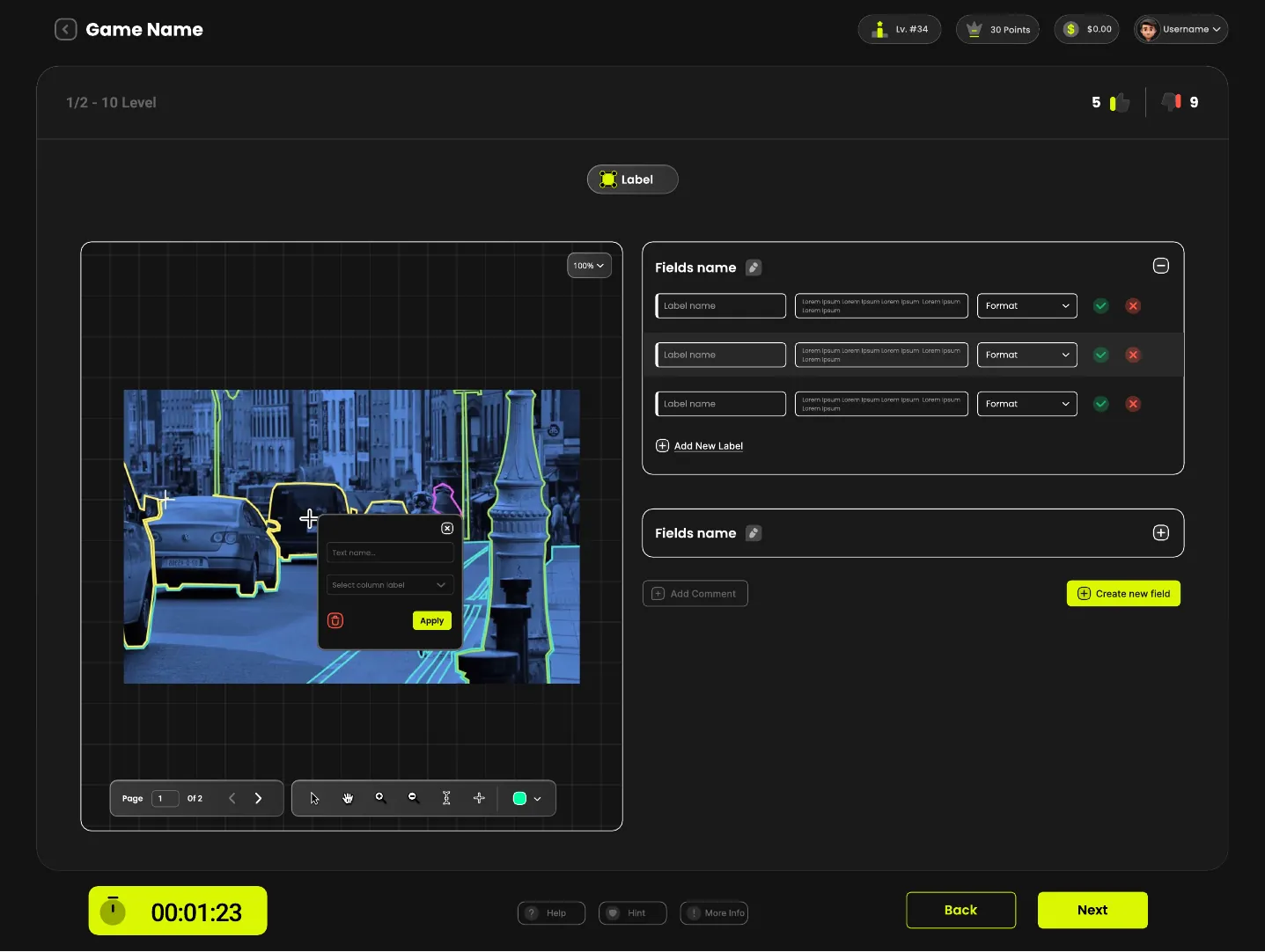Viewport: 1265px width, 952px height.
Task: Delete annotation with red trash icon
Action: click(x=335, y=621)
